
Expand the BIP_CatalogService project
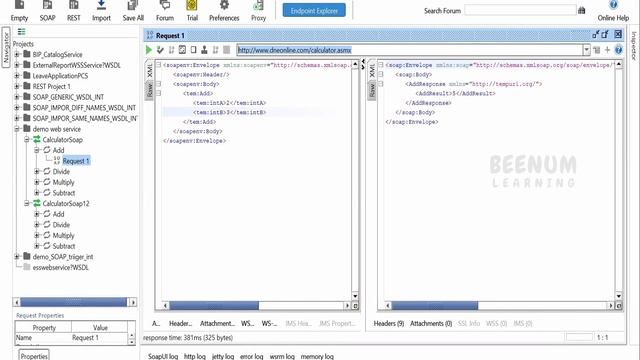[17, 54]
